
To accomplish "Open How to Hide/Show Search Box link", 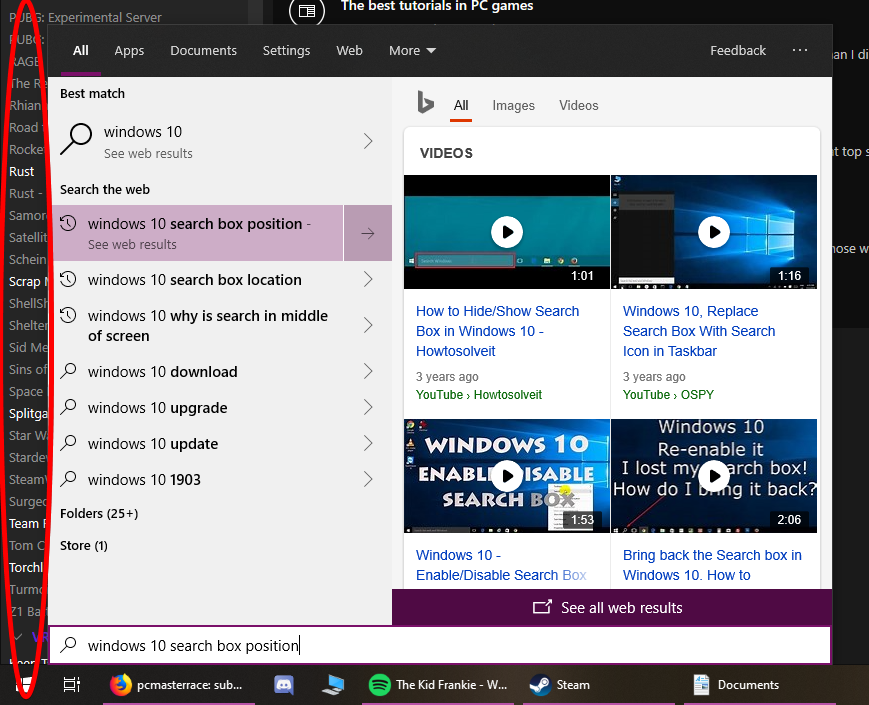I will click(x=498, y=331).
